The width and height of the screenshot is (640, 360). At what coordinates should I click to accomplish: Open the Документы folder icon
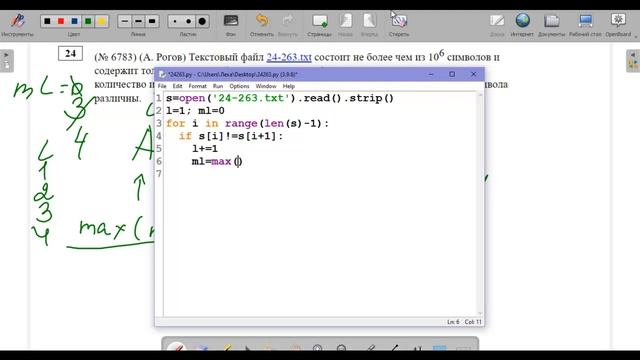pyautogui.click(x=551, y=20)
